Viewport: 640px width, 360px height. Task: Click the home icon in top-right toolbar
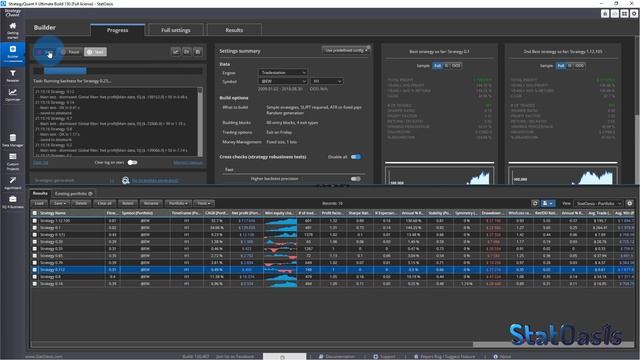click(x=605, y=13)
